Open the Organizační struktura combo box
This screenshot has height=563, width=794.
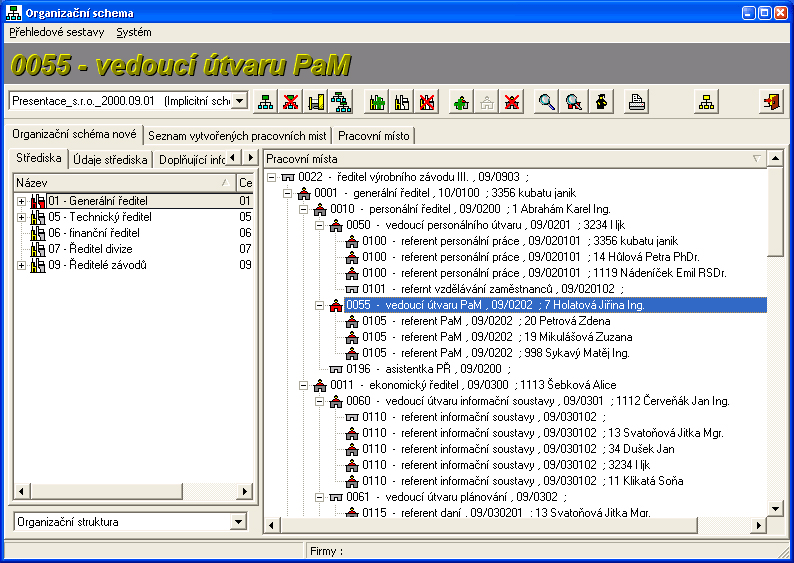[238, 522]
